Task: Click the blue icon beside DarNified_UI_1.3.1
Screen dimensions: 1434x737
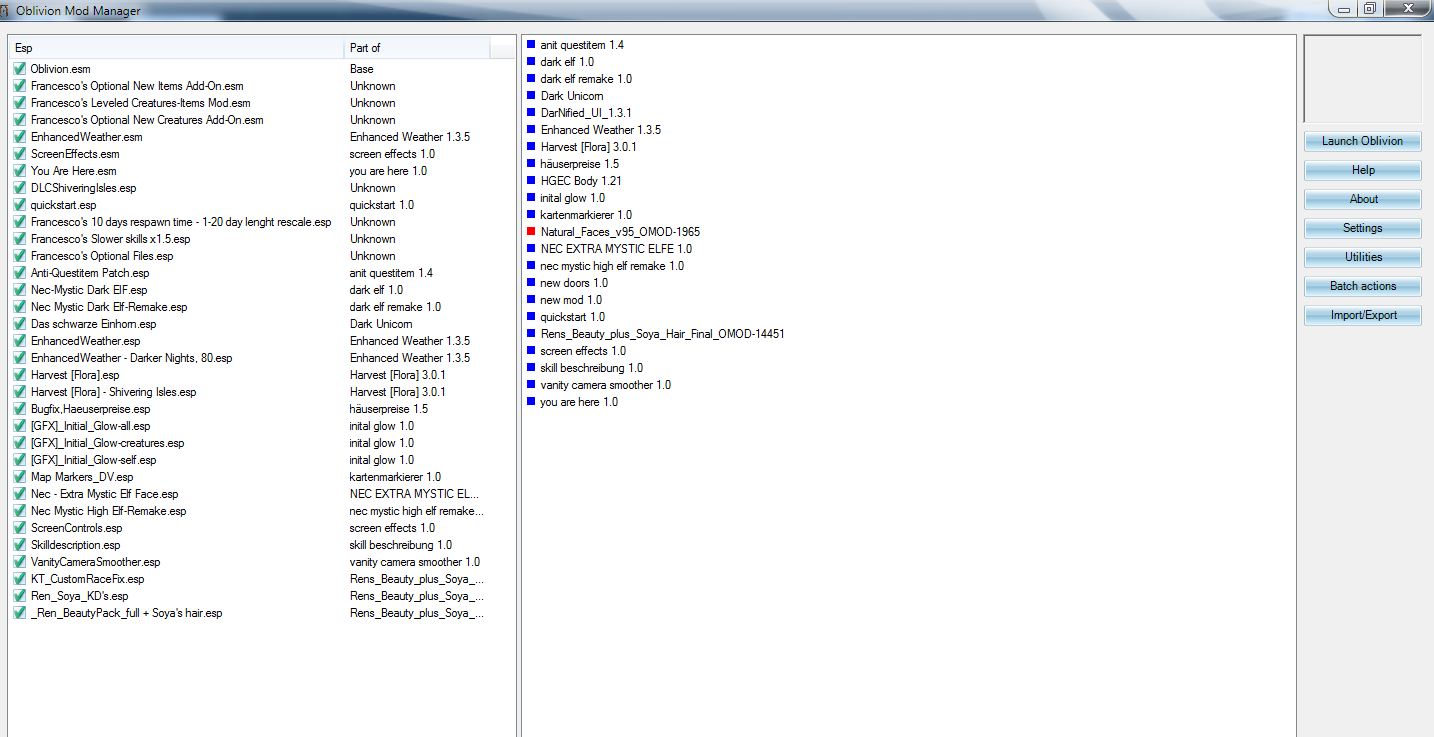Action: pos(532,113)
